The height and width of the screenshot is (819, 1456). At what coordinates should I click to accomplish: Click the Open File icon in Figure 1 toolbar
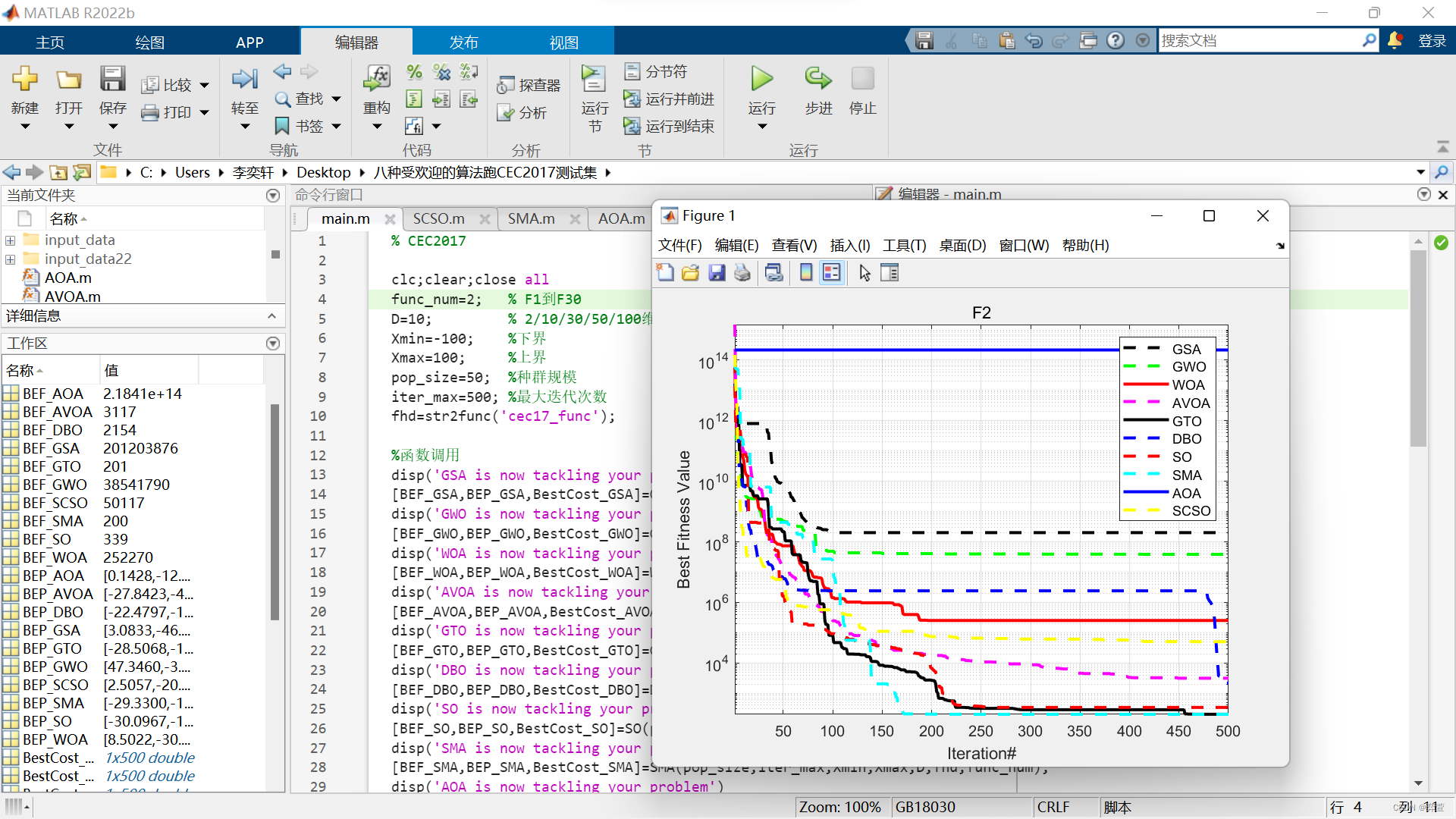click(x=690, y=272)
